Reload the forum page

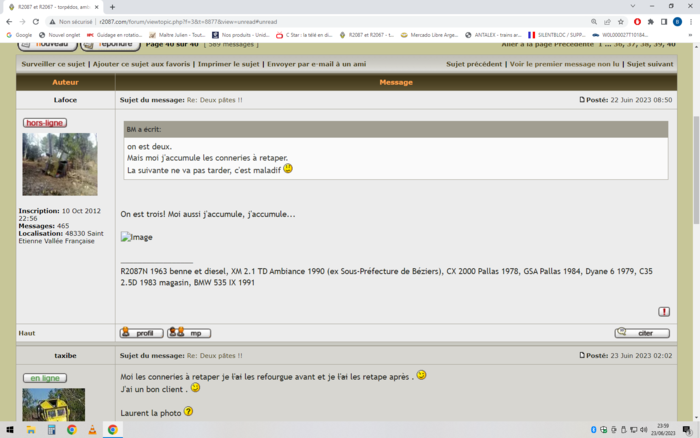coord(36,21)
